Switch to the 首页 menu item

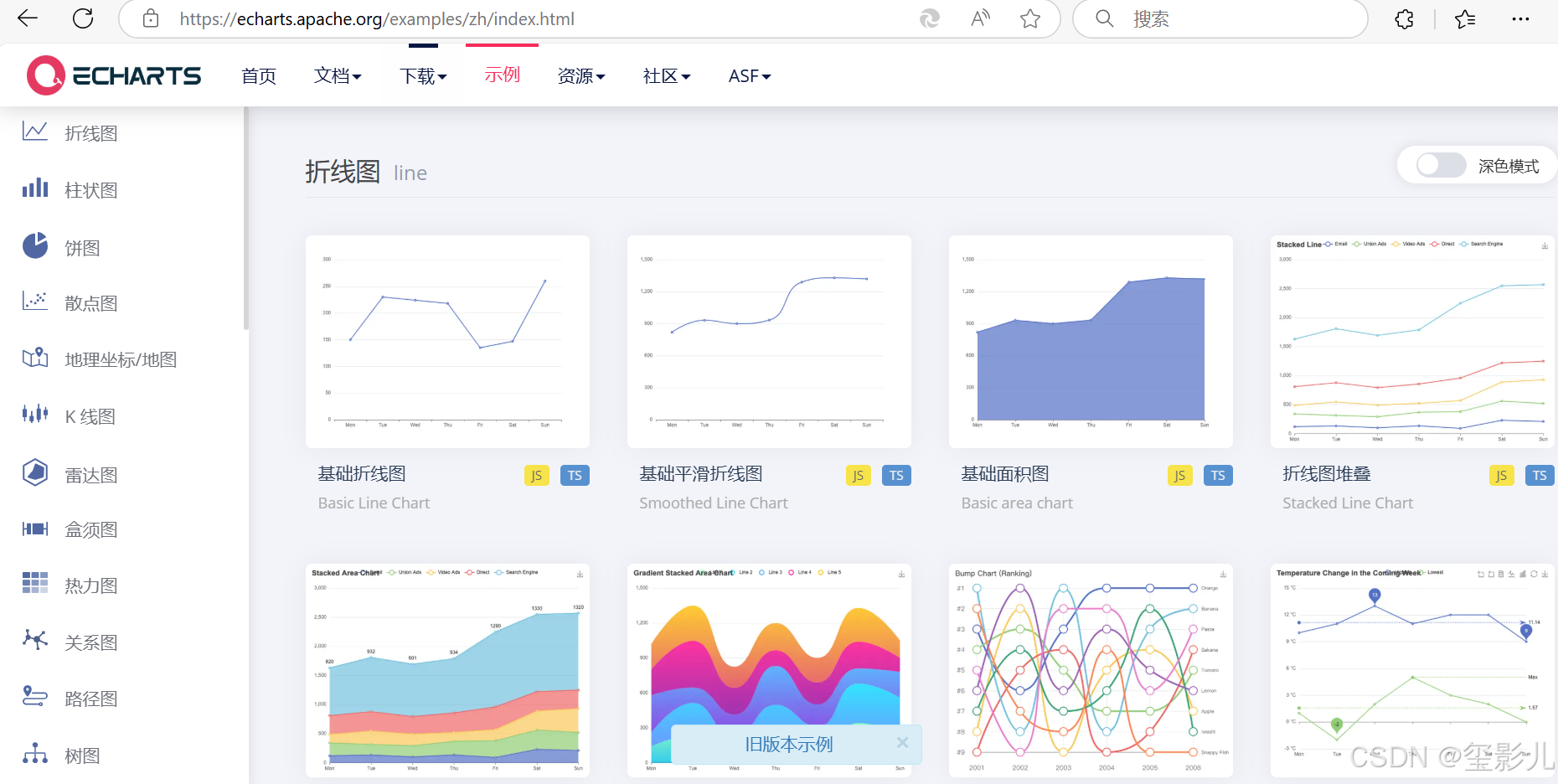tap(258, 75)
